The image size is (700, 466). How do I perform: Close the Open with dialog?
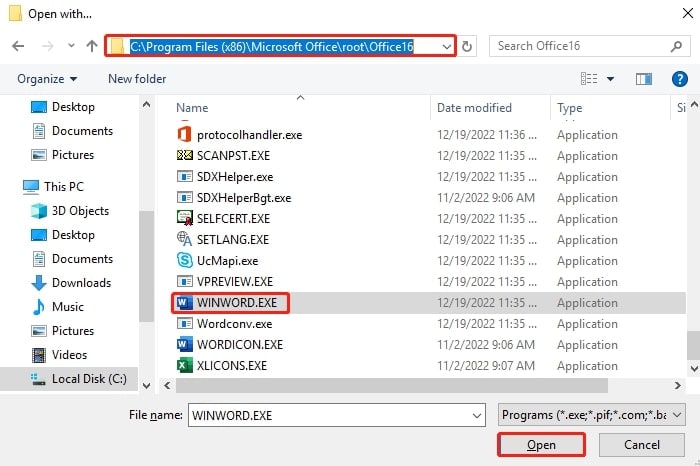688,14
